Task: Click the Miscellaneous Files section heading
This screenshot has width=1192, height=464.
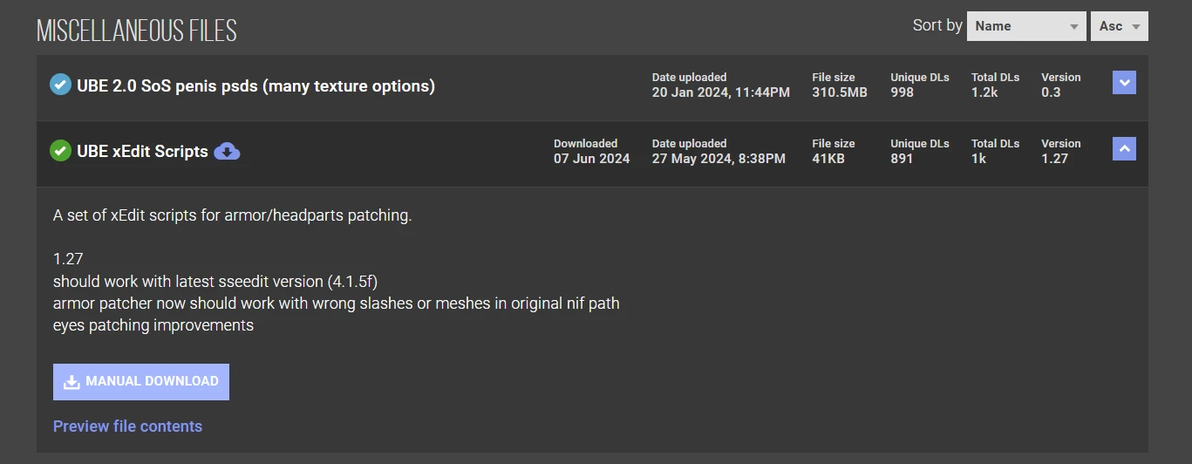Action: [x=136, y=31]
